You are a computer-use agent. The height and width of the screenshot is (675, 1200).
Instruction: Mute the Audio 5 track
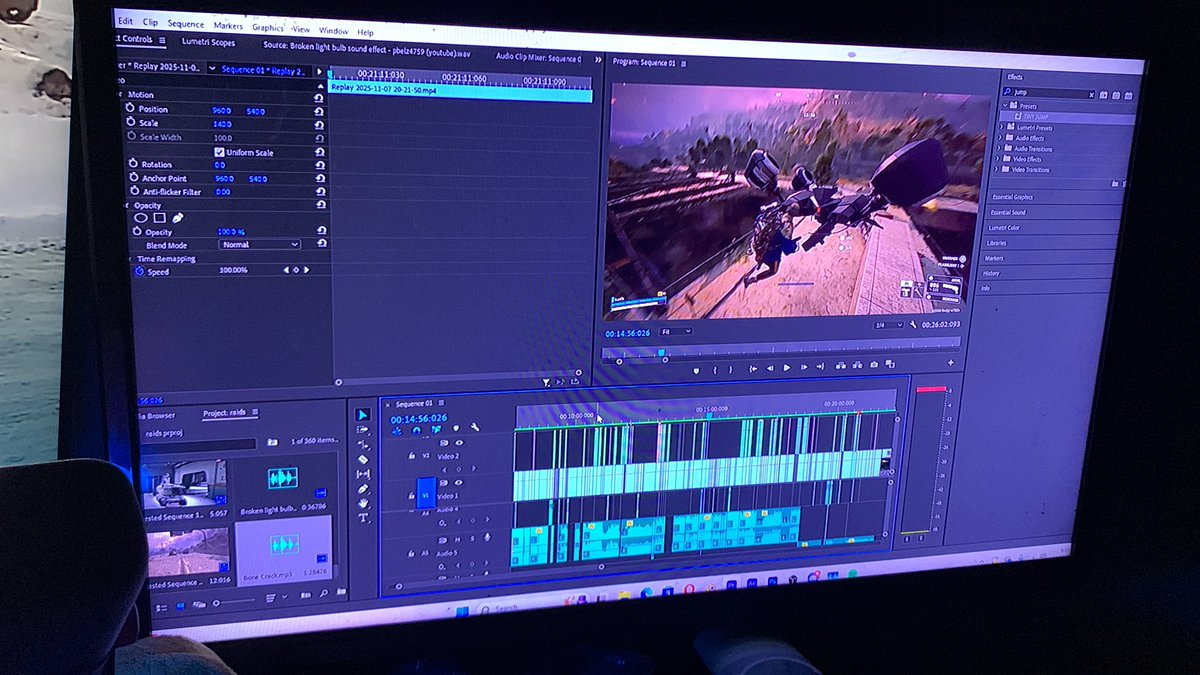click(x=457, y=538)
